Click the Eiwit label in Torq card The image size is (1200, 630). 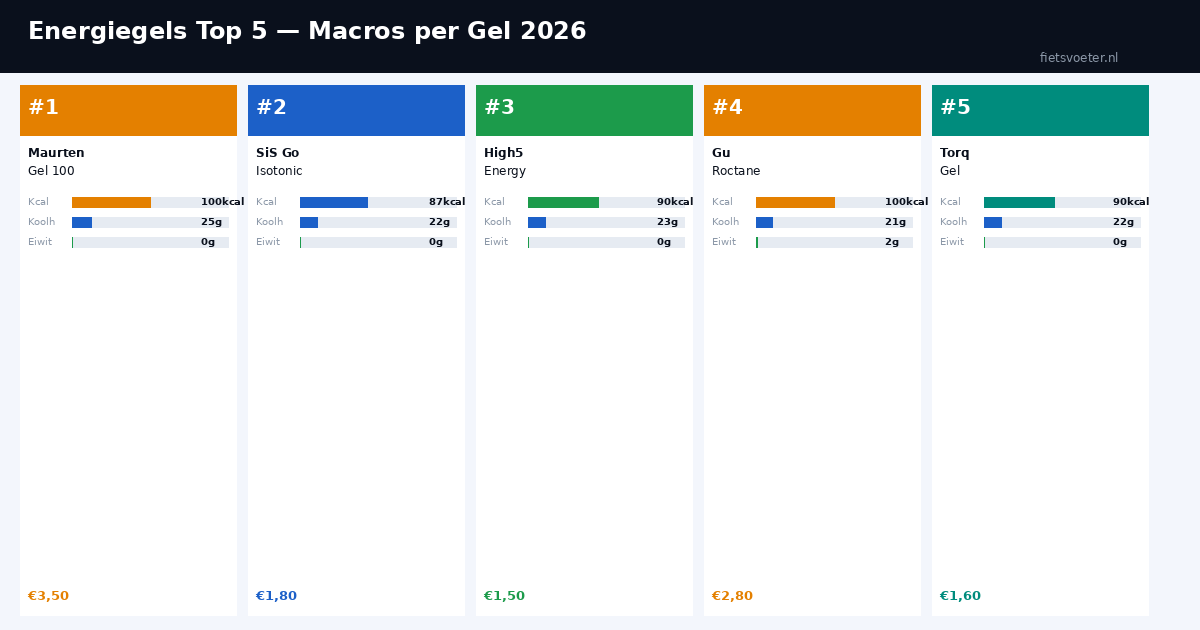point(952,242)
